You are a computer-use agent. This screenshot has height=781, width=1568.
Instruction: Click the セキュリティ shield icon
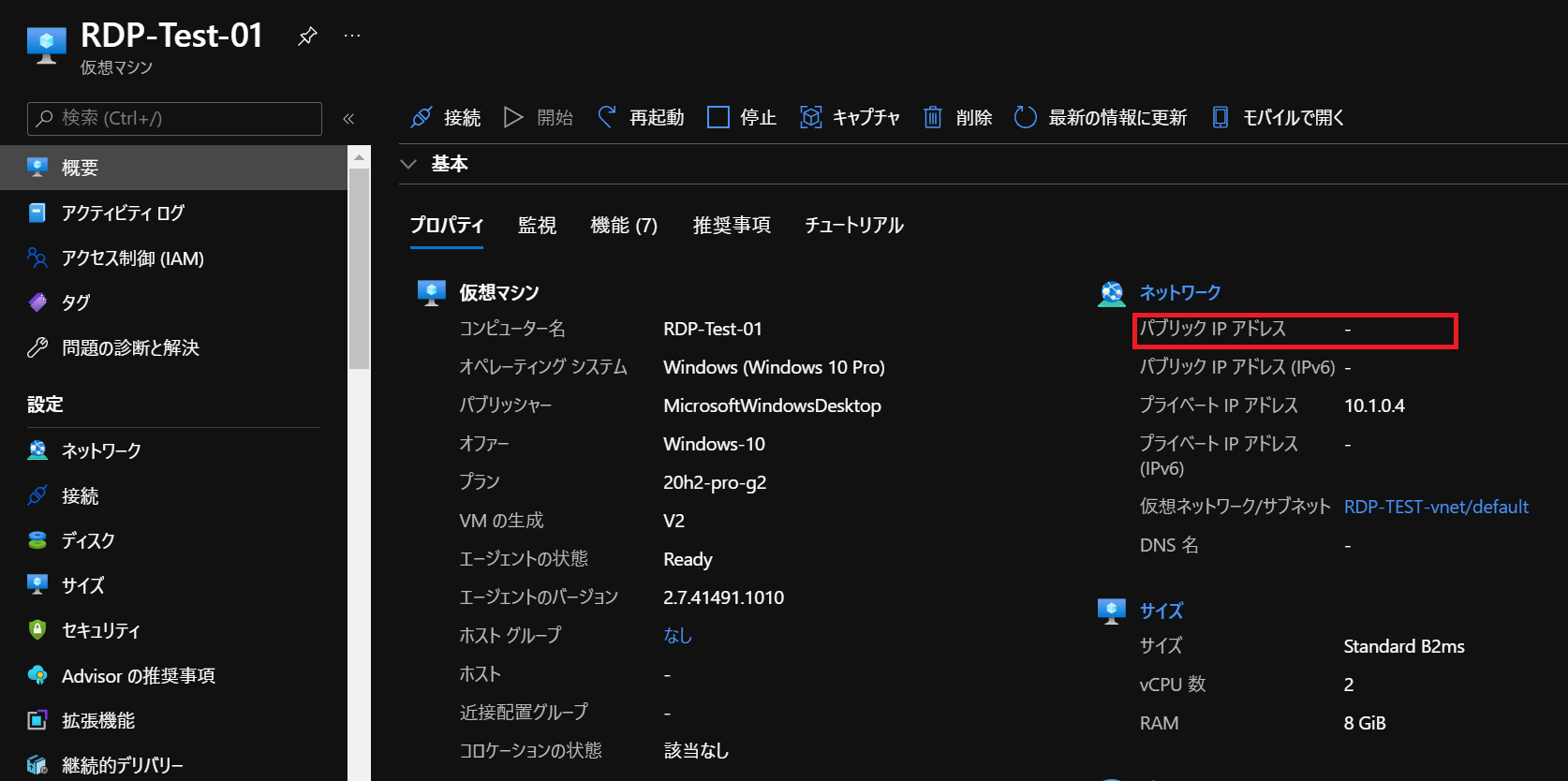[x=37, y=630]
